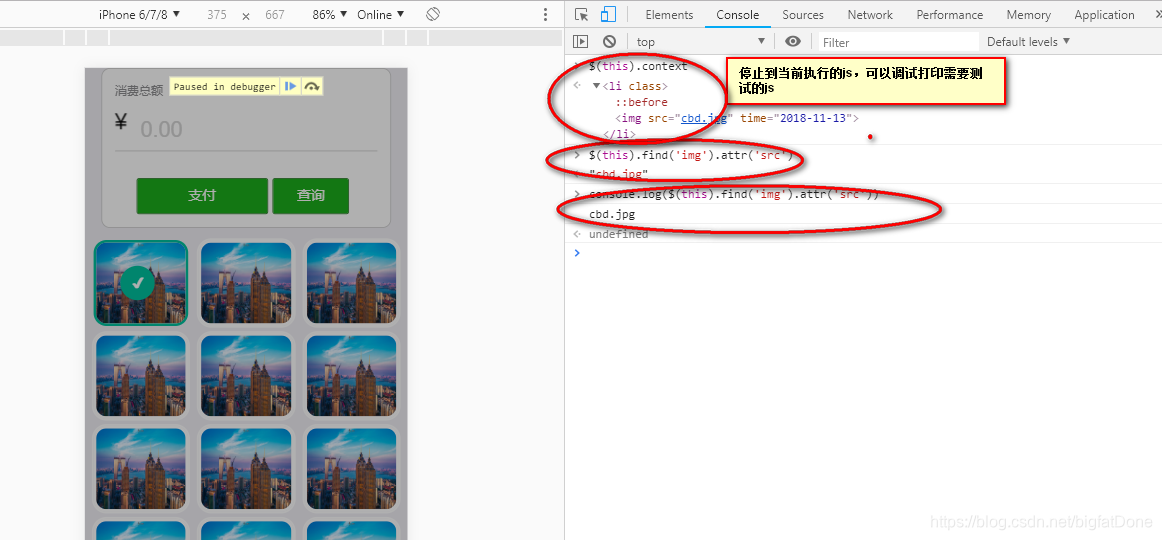Click the 消费总额 label

point(139,91)
